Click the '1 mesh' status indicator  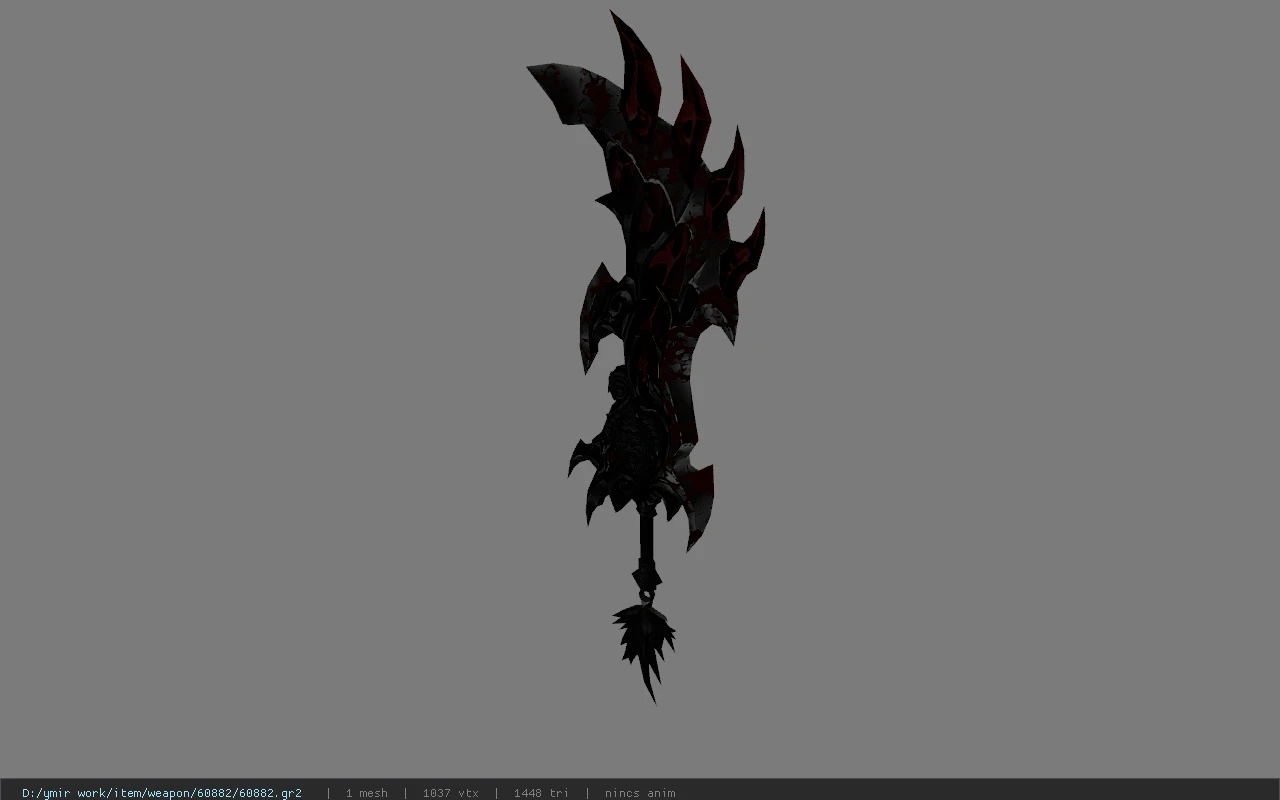367,793
